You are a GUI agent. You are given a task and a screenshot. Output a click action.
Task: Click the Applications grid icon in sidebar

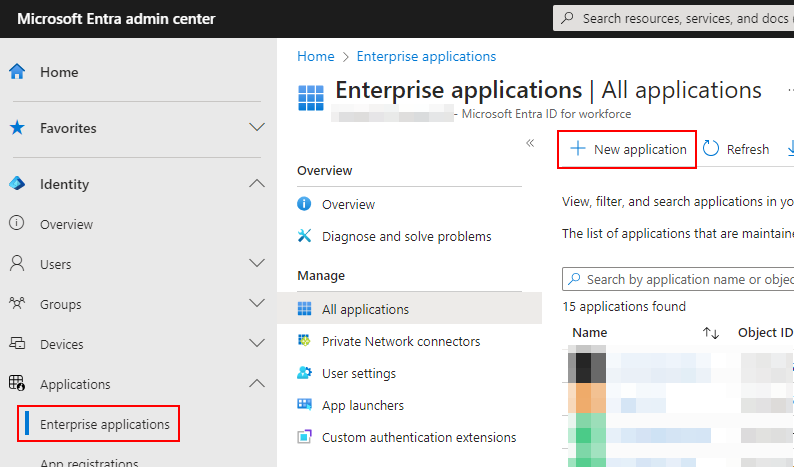pos(17,383)
